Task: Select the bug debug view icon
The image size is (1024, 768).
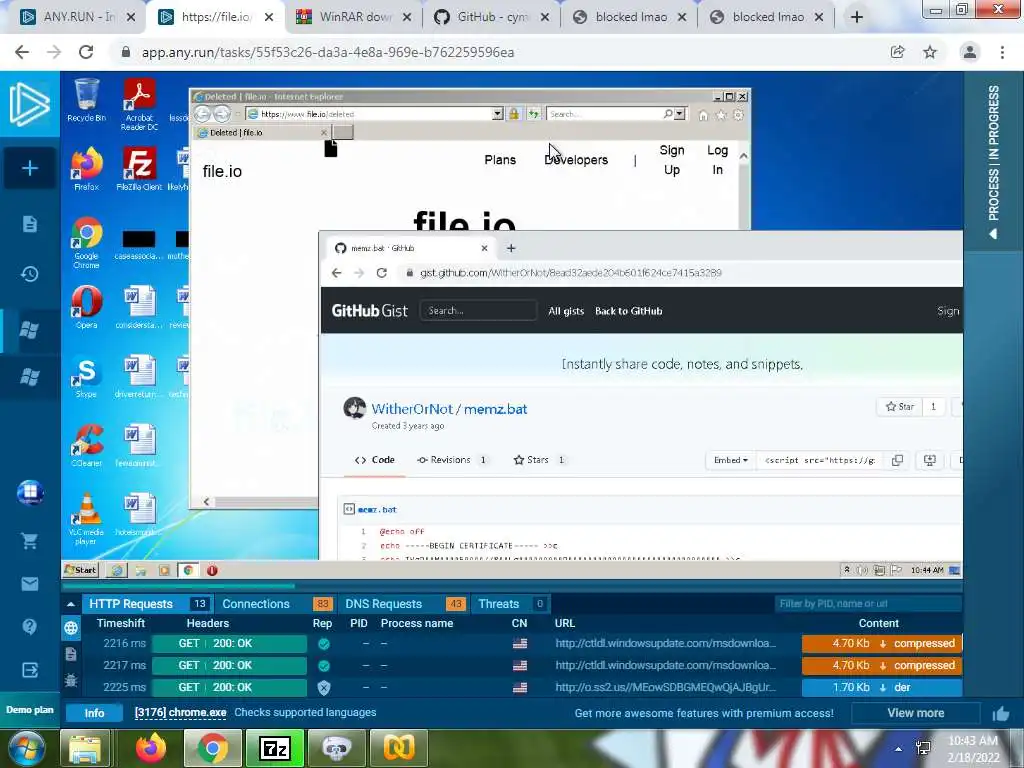Action: [x=71, y=680]
